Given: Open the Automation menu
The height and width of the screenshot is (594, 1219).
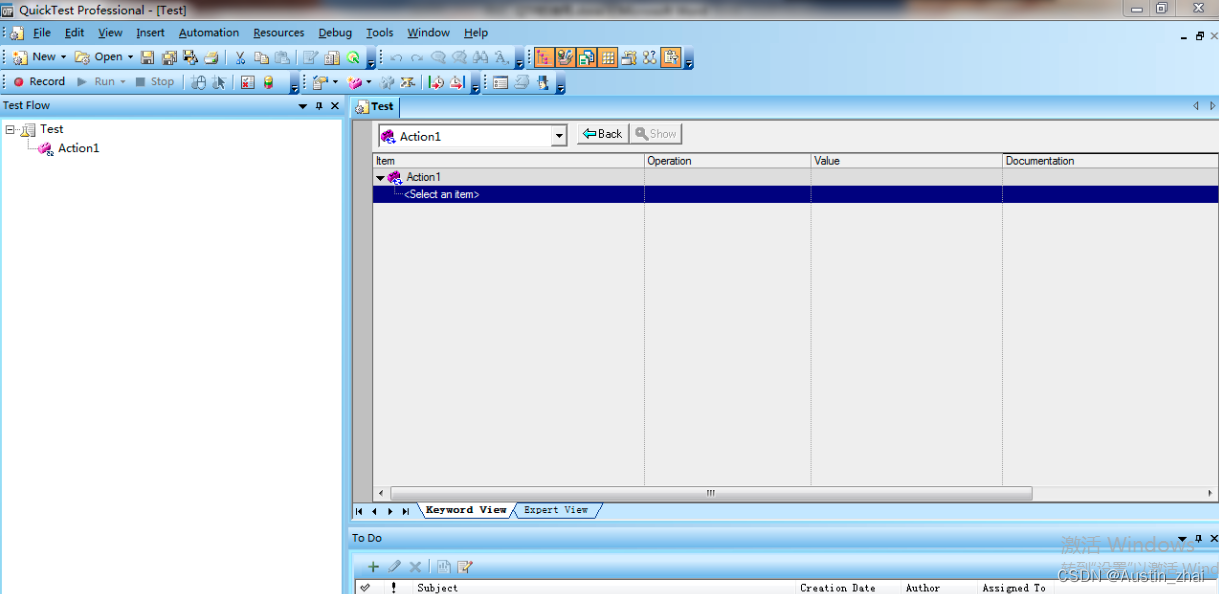Looking at the screenshot, I should pos(209,33).
